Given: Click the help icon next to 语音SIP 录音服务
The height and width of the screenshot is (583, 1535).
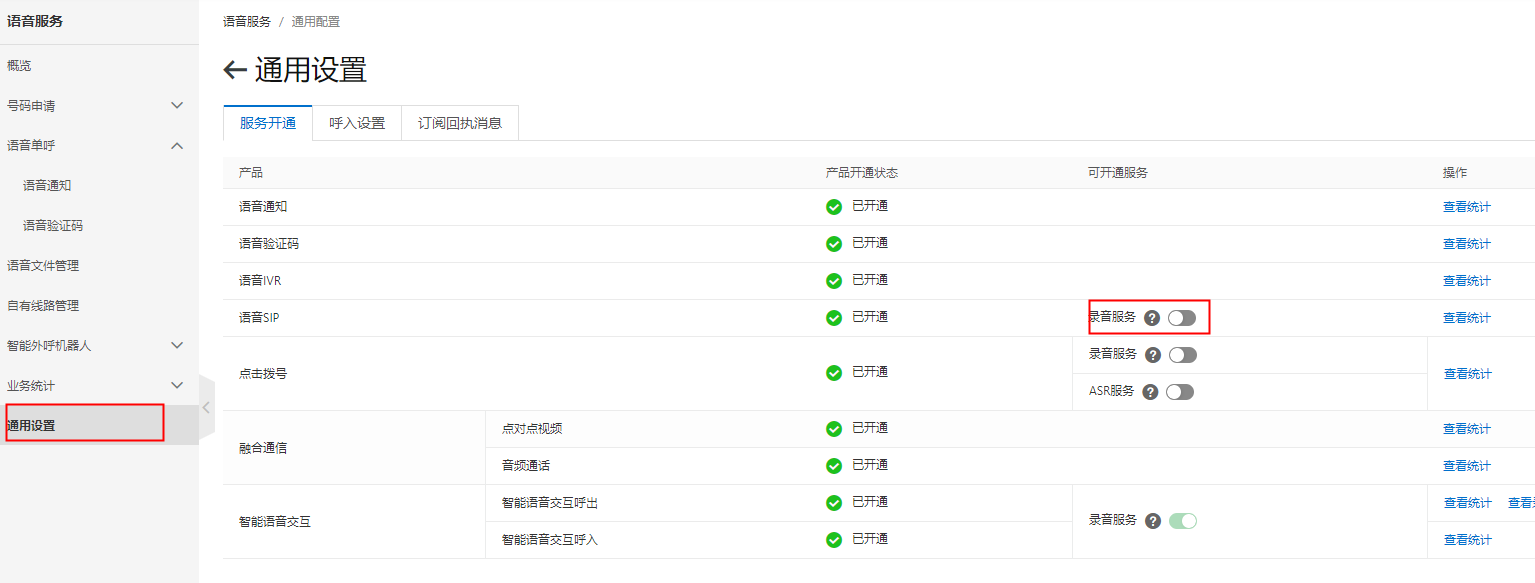Looking at the screenshot, I should tap(1152, 318).
